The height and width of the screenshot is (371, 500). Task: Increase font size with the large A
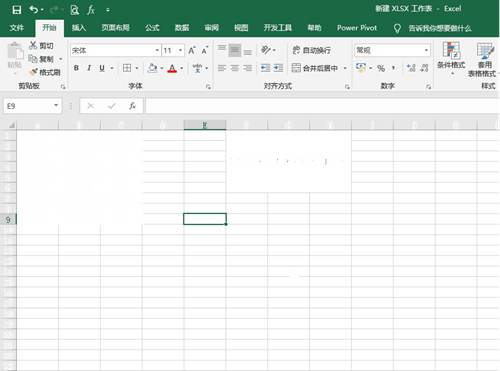pos(192,50)
